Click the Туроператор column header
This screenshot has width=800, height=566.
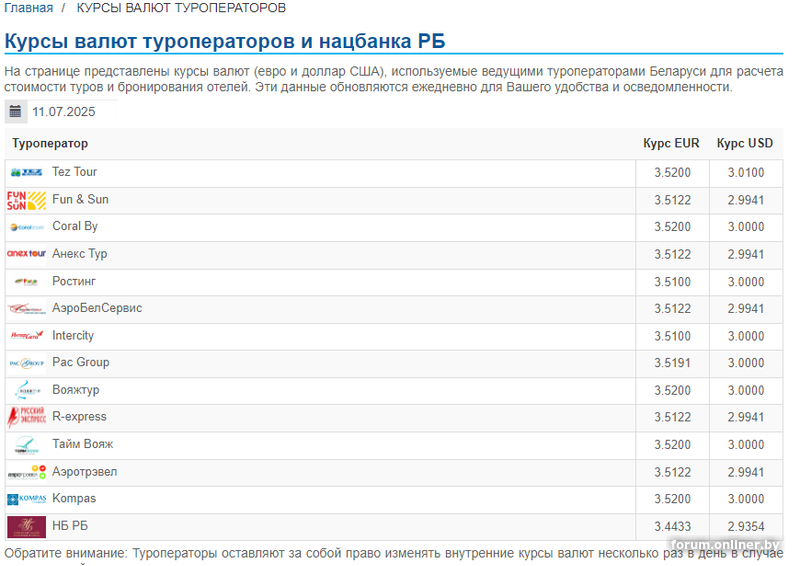coord(50,143)
